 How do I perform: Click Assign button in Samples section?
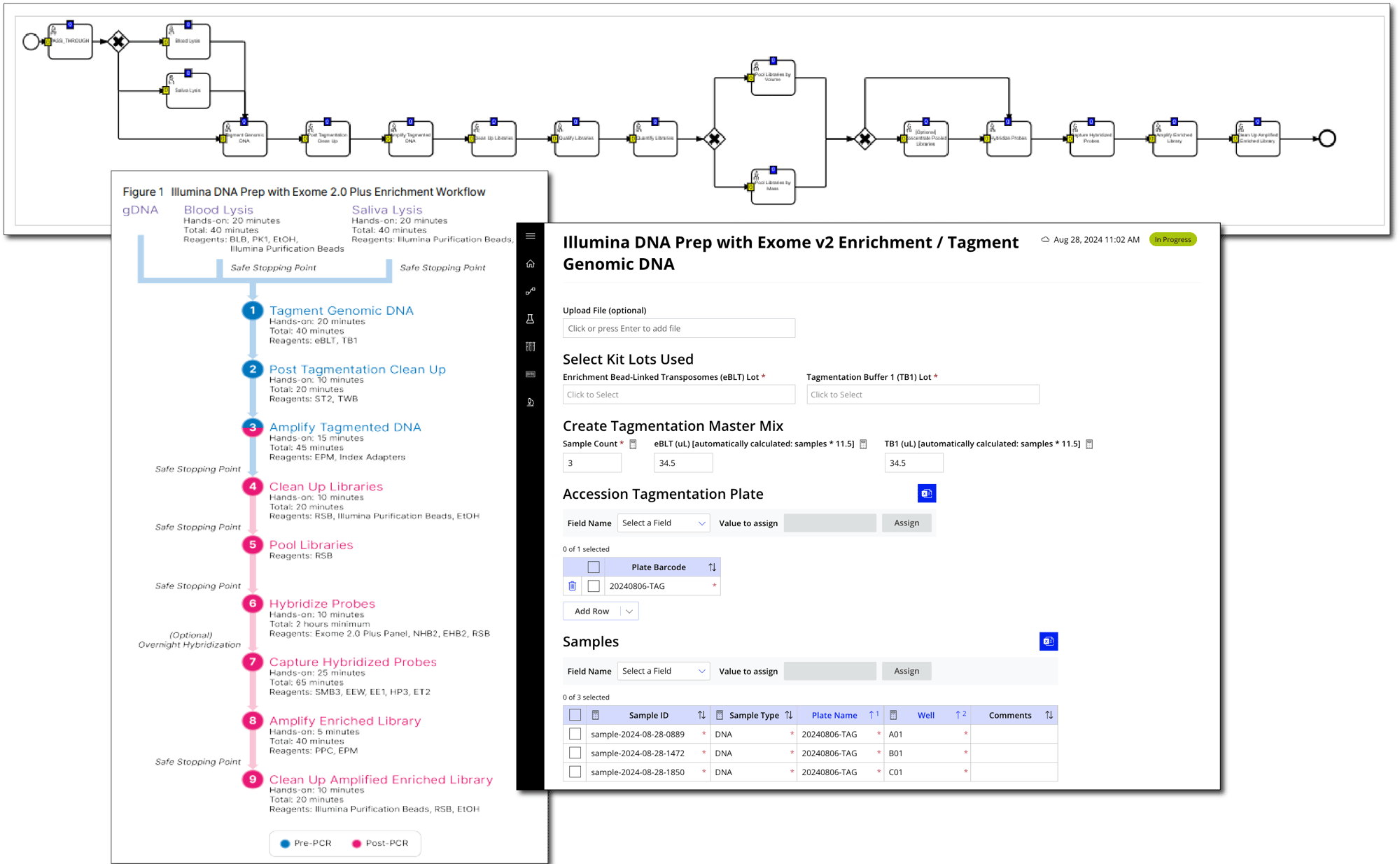[906, 671]
